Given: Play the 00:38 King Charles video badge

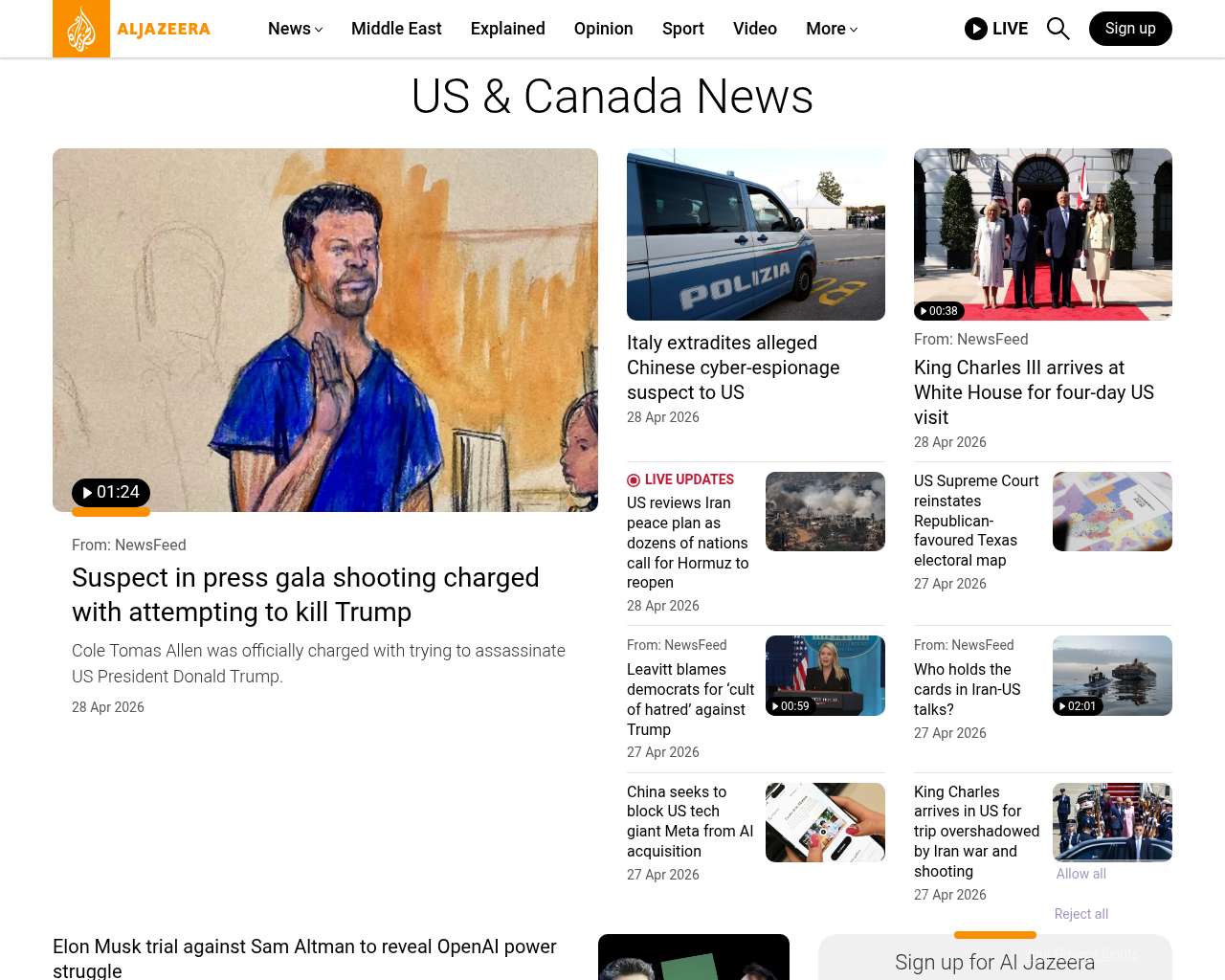Looking at the screenshot, I should point(939,311).
